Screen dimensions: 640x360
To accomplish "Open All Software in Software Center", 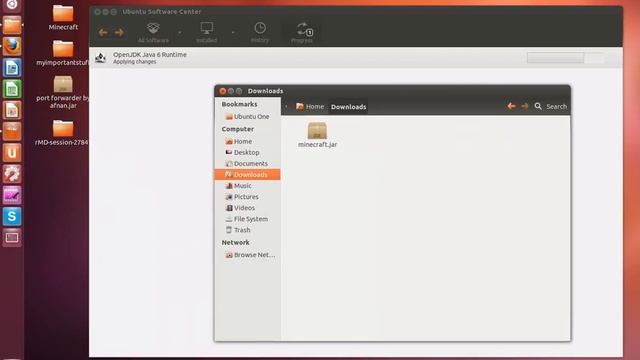I will click(153, 32).
